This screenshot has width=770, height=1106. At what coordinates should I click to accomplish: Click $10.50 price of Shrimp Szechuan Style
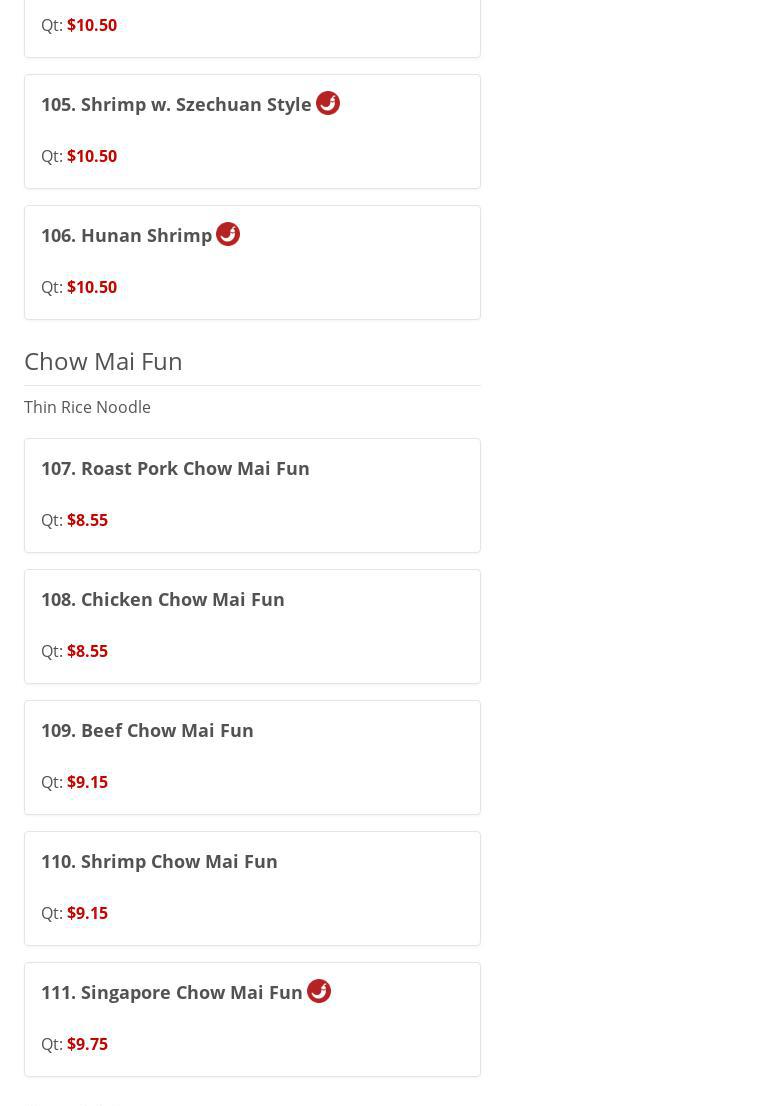click(92, 156)
